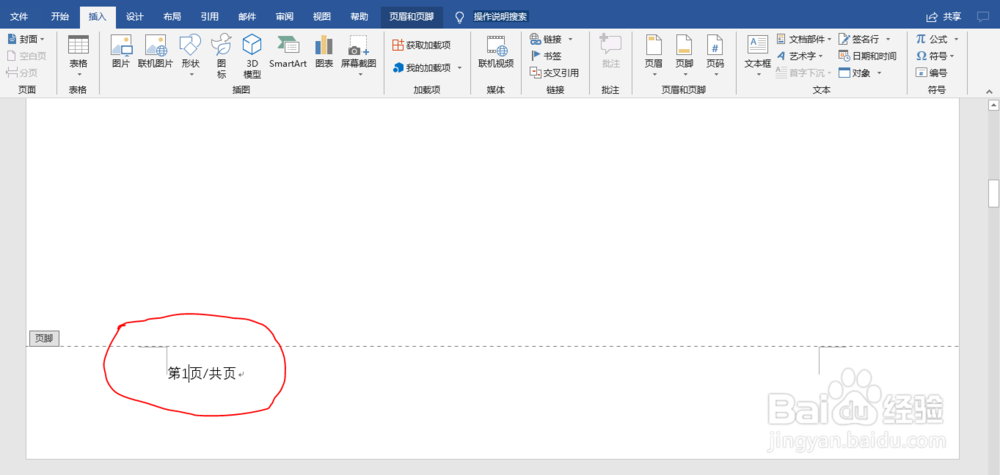
Task: Open SmartArt graphic dialog
Action: 288,52
